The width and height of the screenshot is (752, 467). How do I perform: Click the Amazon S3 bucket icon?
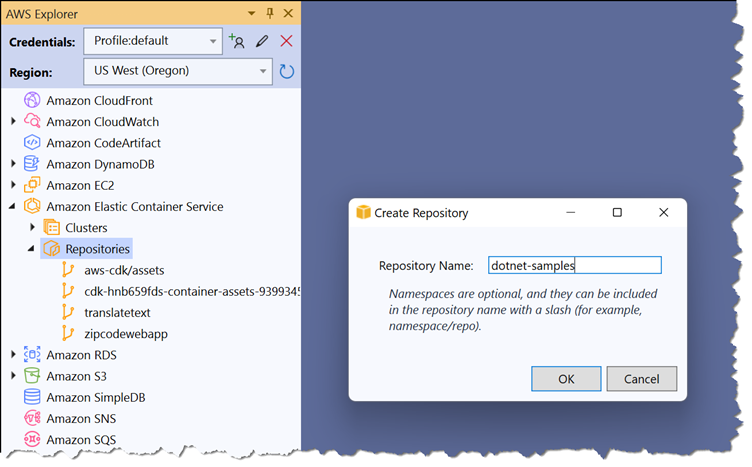(x=32, y=375)
